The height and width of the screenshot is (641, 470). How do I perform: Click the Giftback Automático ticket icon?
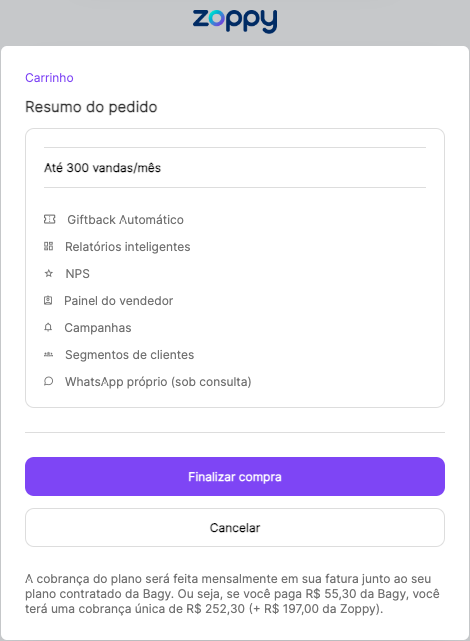[49, 220]
